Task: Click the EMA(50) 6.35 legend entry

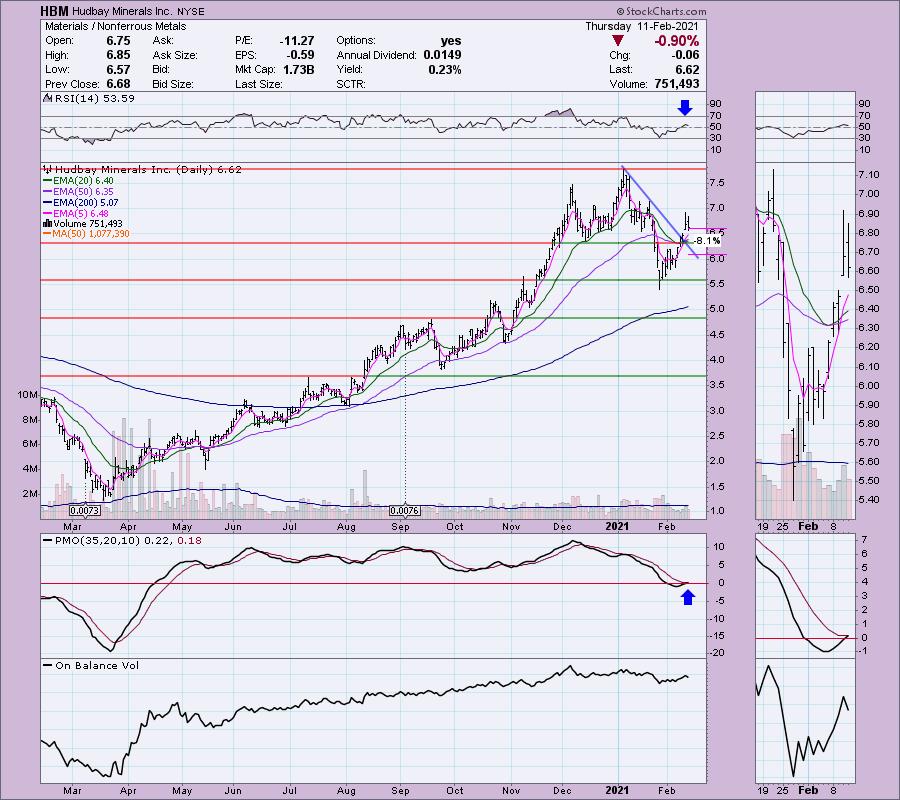Action: [x=78, y=191]
